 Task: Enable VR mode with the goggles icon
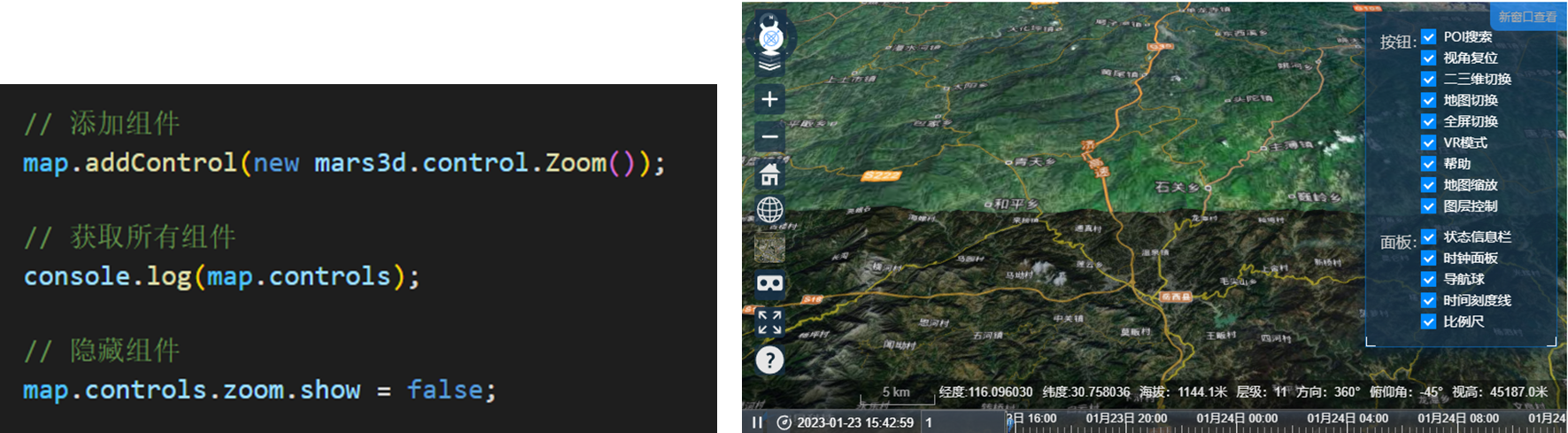(769, 283)
